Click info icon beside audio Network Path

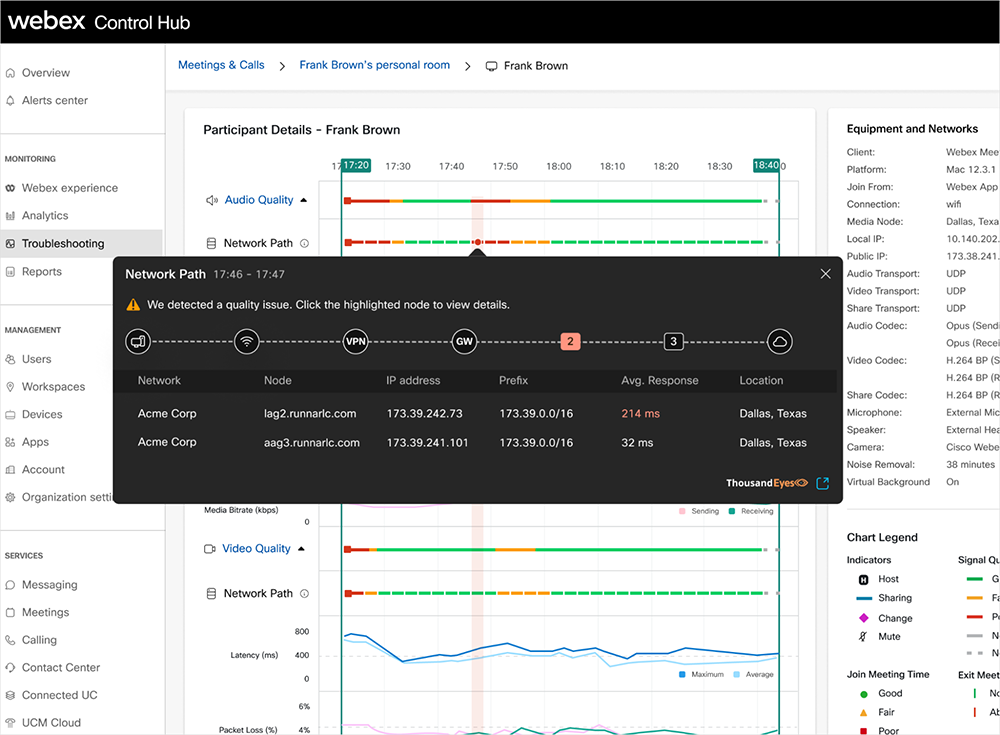[305, 243]
